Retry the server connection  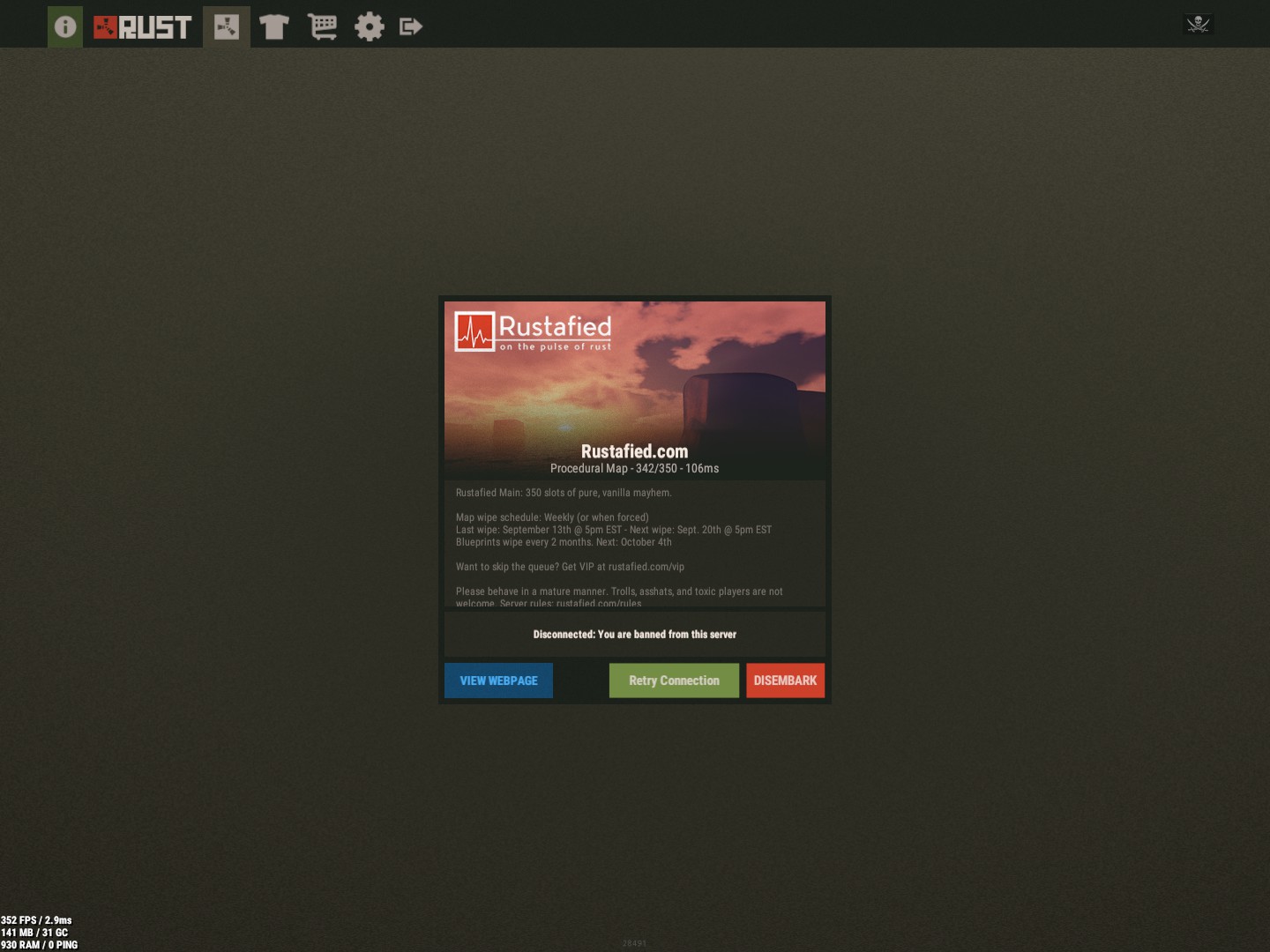point(674,681)
